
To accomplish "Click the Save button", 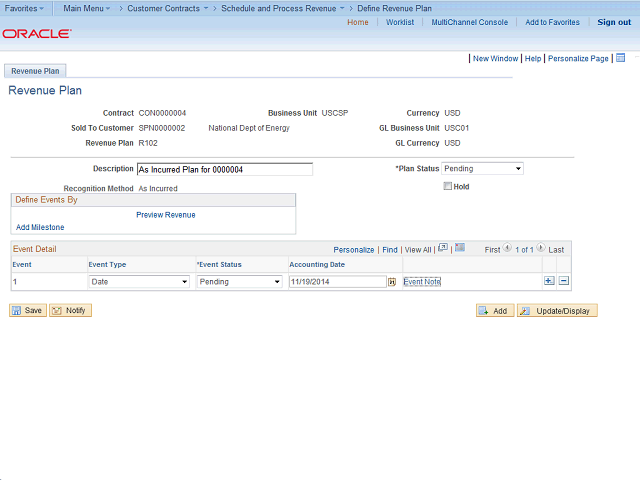I will [28, 310].
